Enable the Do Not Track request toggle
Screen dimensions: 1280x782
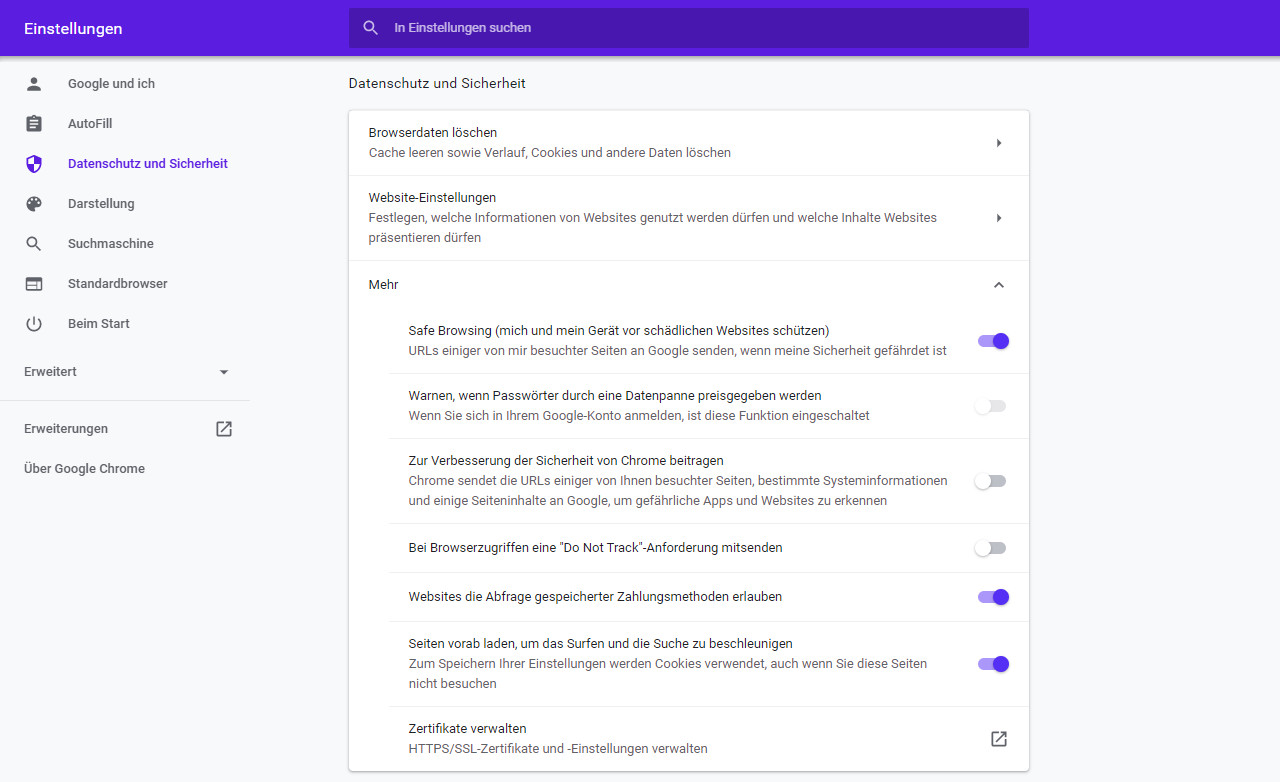[990, 548]
